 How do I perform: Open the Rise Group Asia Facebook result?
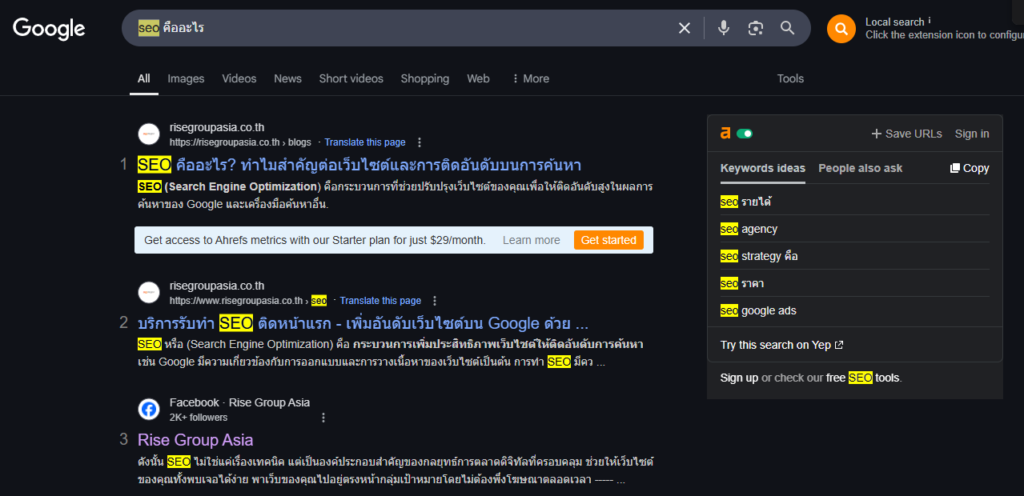pyautogui.click(x=195, y=439)
